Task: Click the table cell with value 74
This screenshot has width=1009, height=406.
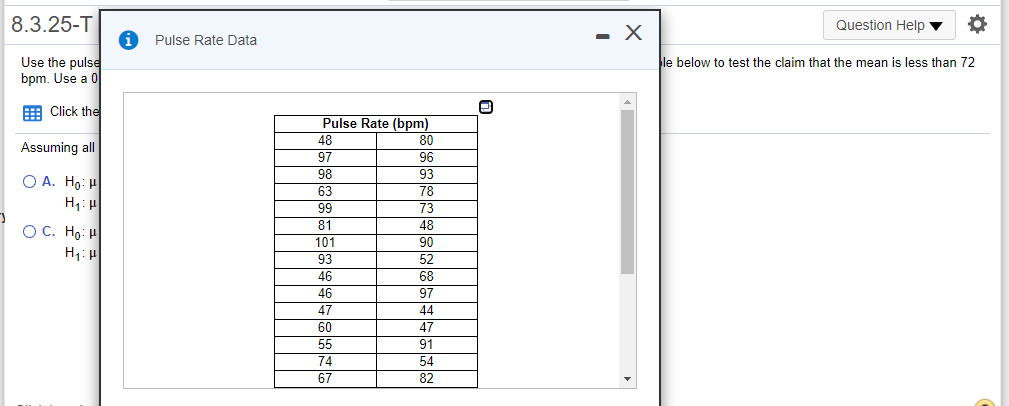Action: pos(326,362)
